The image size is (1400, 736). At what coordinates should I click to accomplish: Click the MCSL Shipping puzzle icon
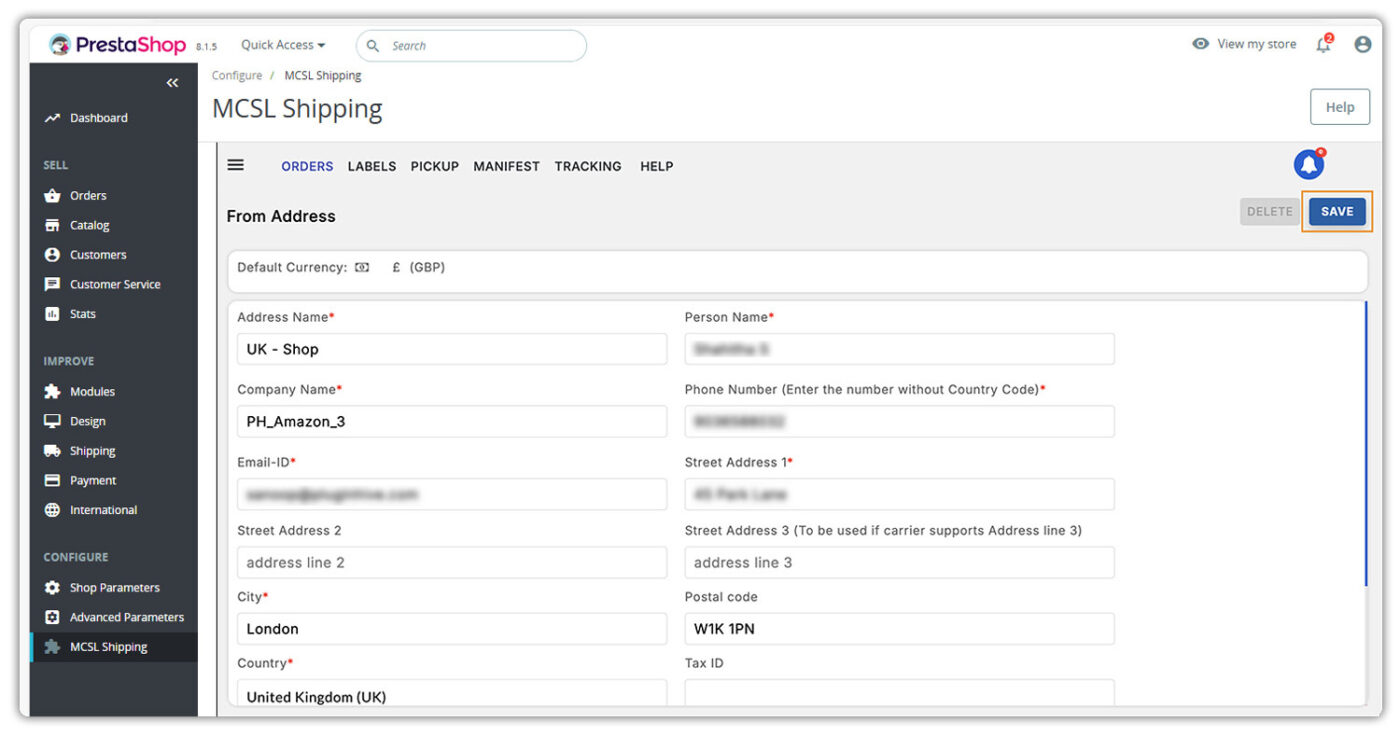[52, 647]
